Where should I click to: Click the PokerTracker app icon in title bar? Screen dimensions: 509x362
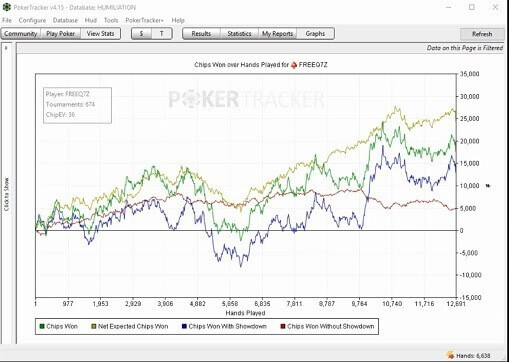pyautogui.click(x=6, y=7)
